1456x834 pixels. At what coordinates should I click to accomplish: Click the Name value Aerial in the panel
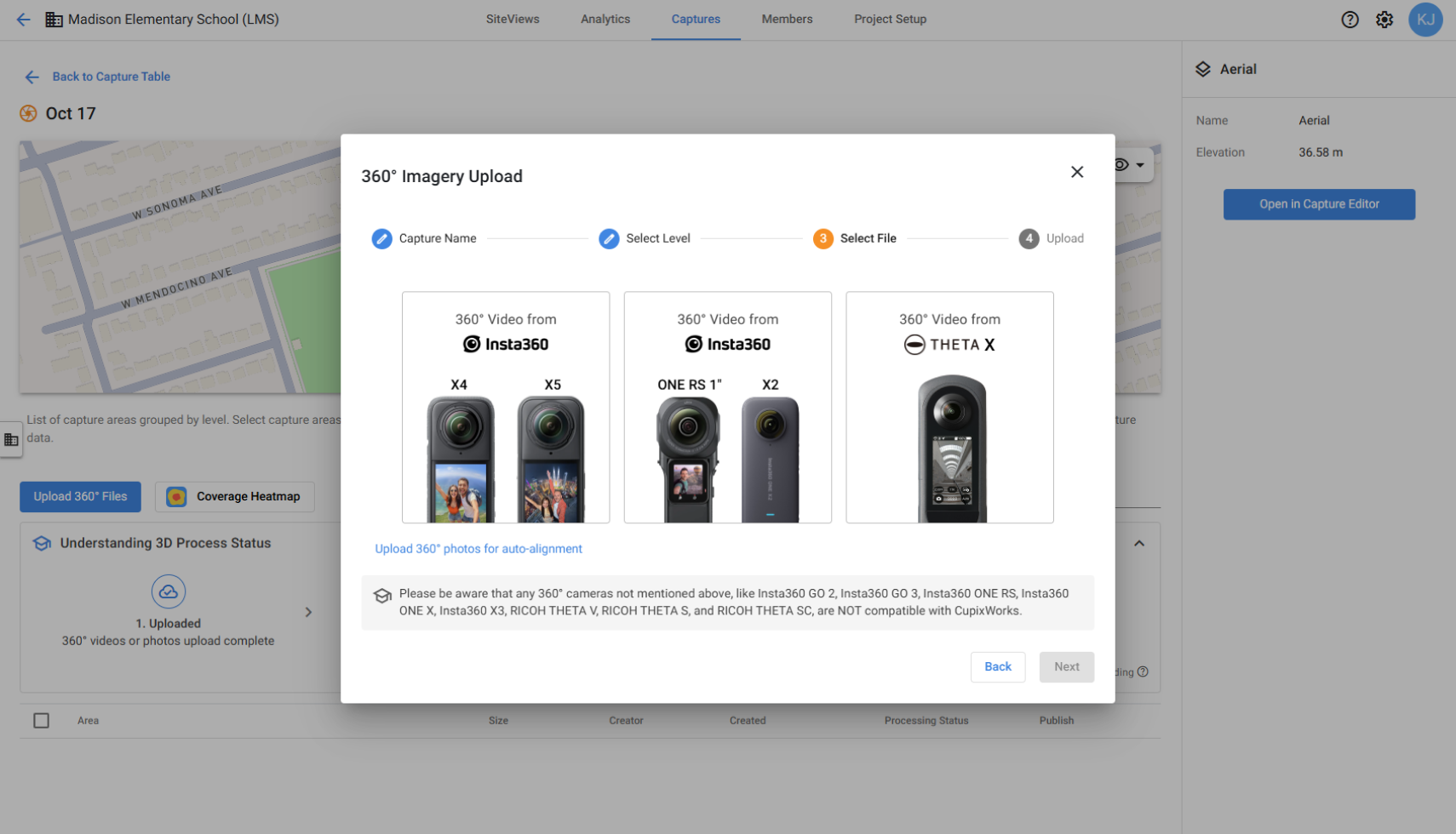tap(1314, 121)
